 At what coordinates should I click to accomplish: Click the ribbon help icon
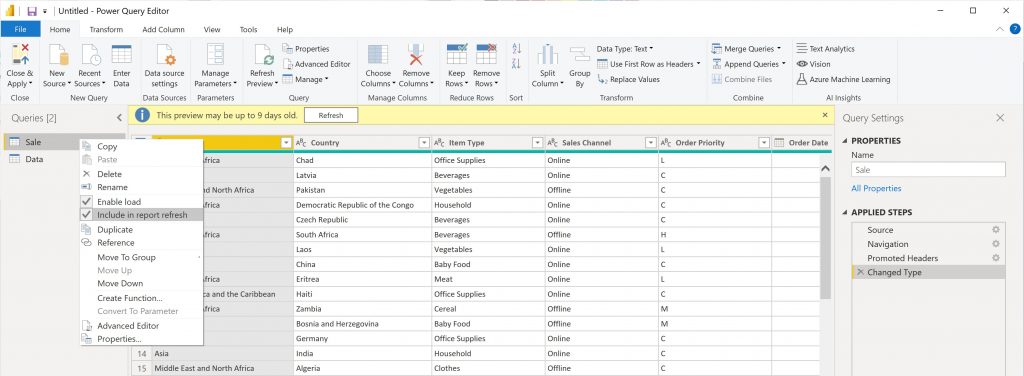[x=1015, y=29]
